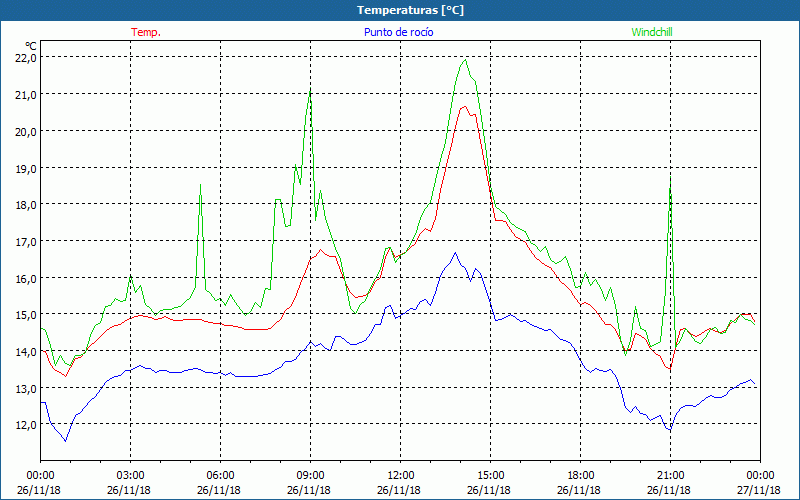Click the 27/11/18 date label
This screenshot has width=800, height=500.
coord(759,490)
